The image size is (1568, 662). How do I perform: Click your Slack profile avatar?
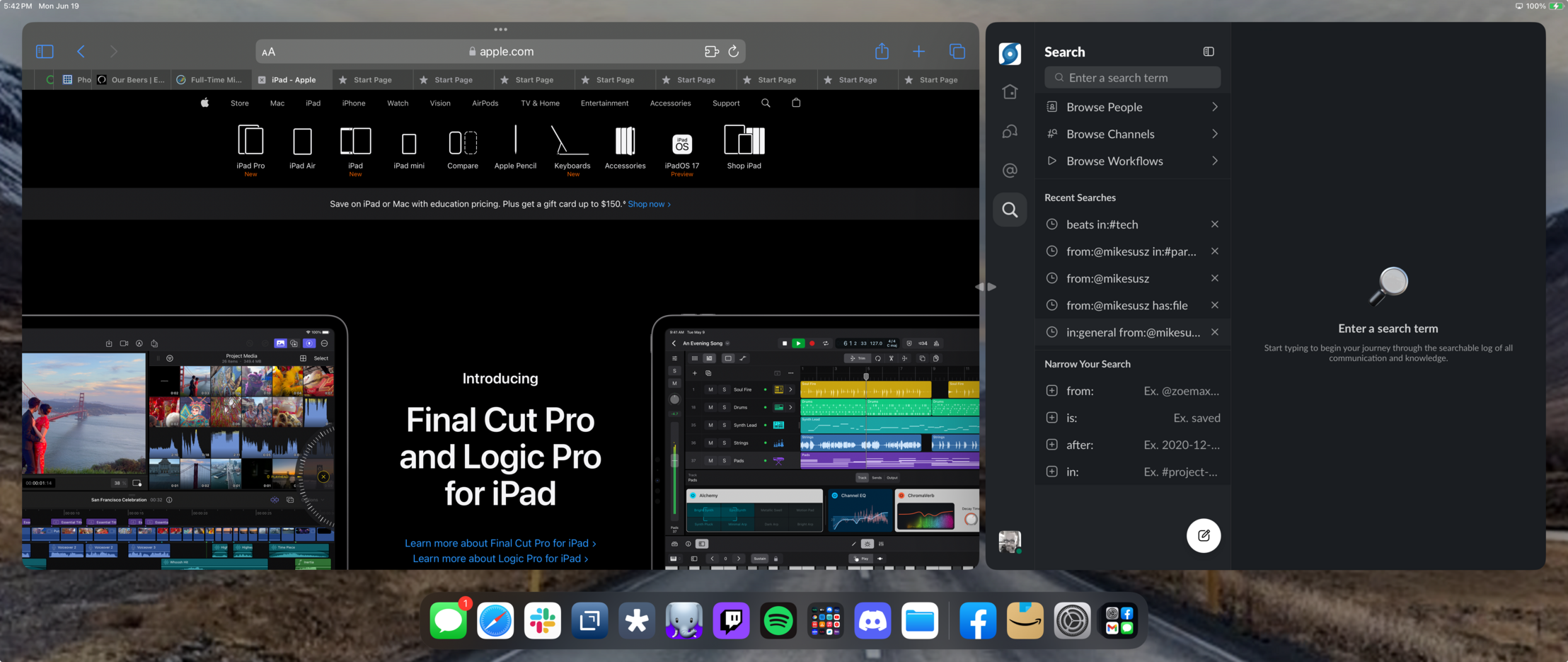pos(1010,541)
